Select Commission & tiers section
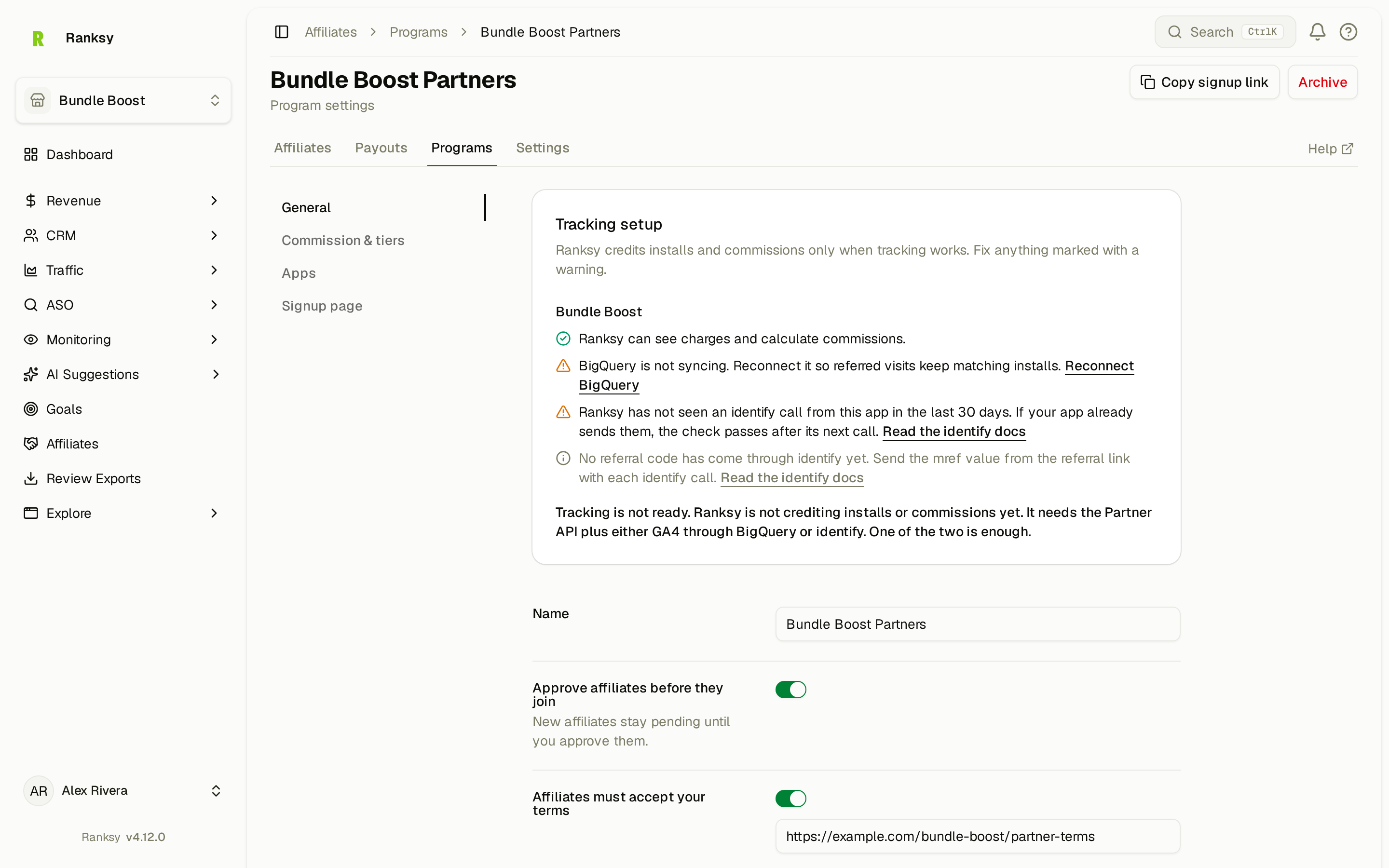The width and height of the screenshot is (1389, 868). (342, 241)
